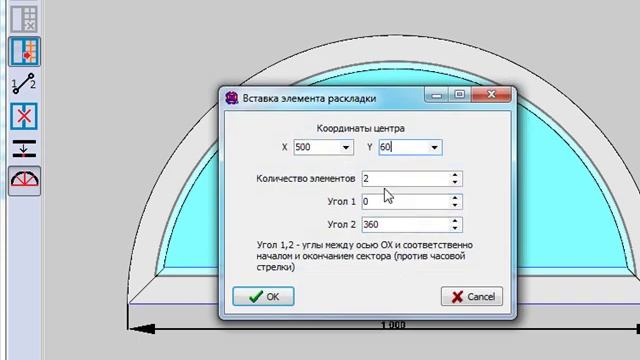Confirm the dialog with OK button

click(x=263, y=296)
